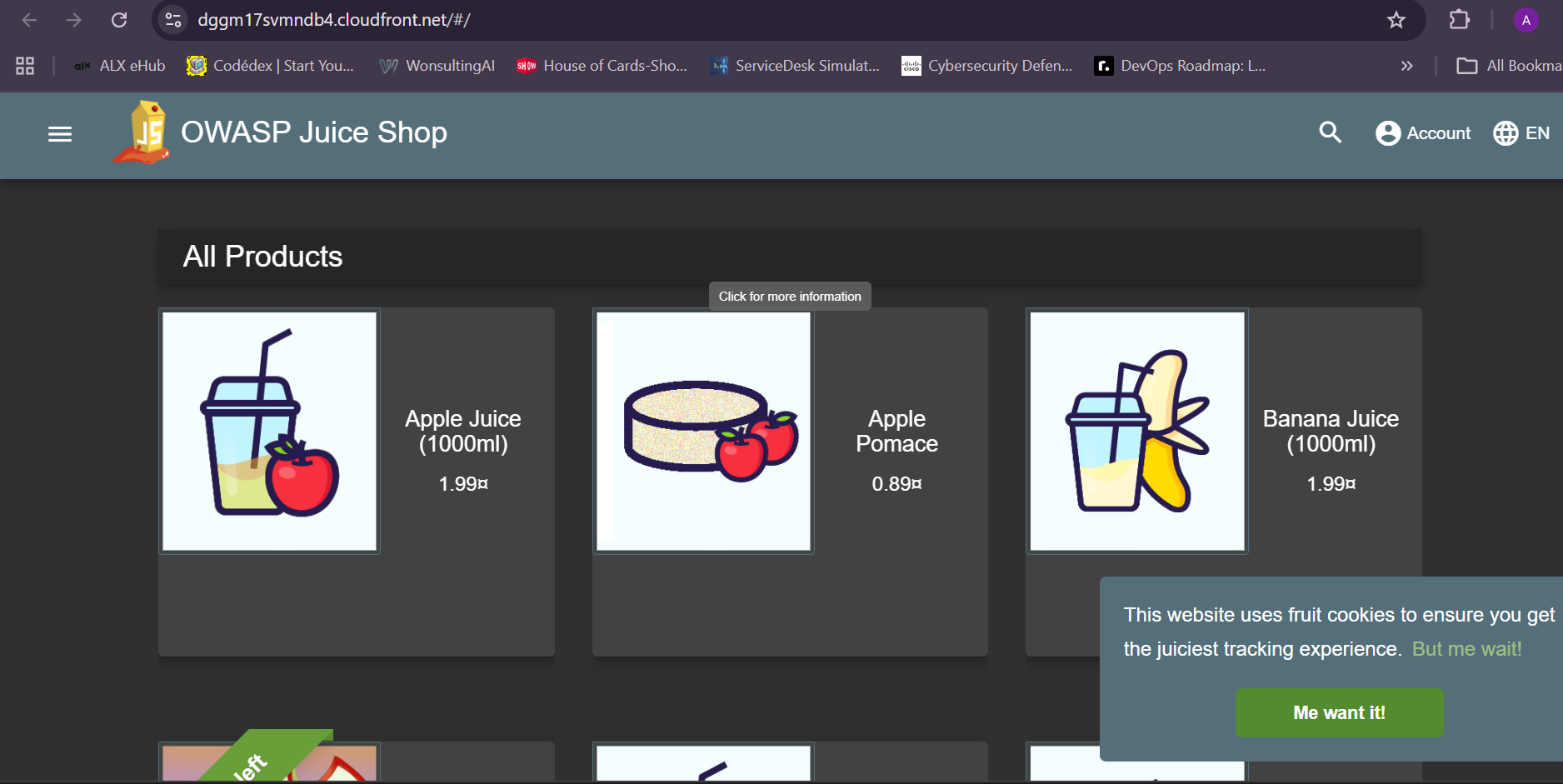1563x784 pixels.
Task: Open the search magnifier icon
Action: (x=1331, y=132)
